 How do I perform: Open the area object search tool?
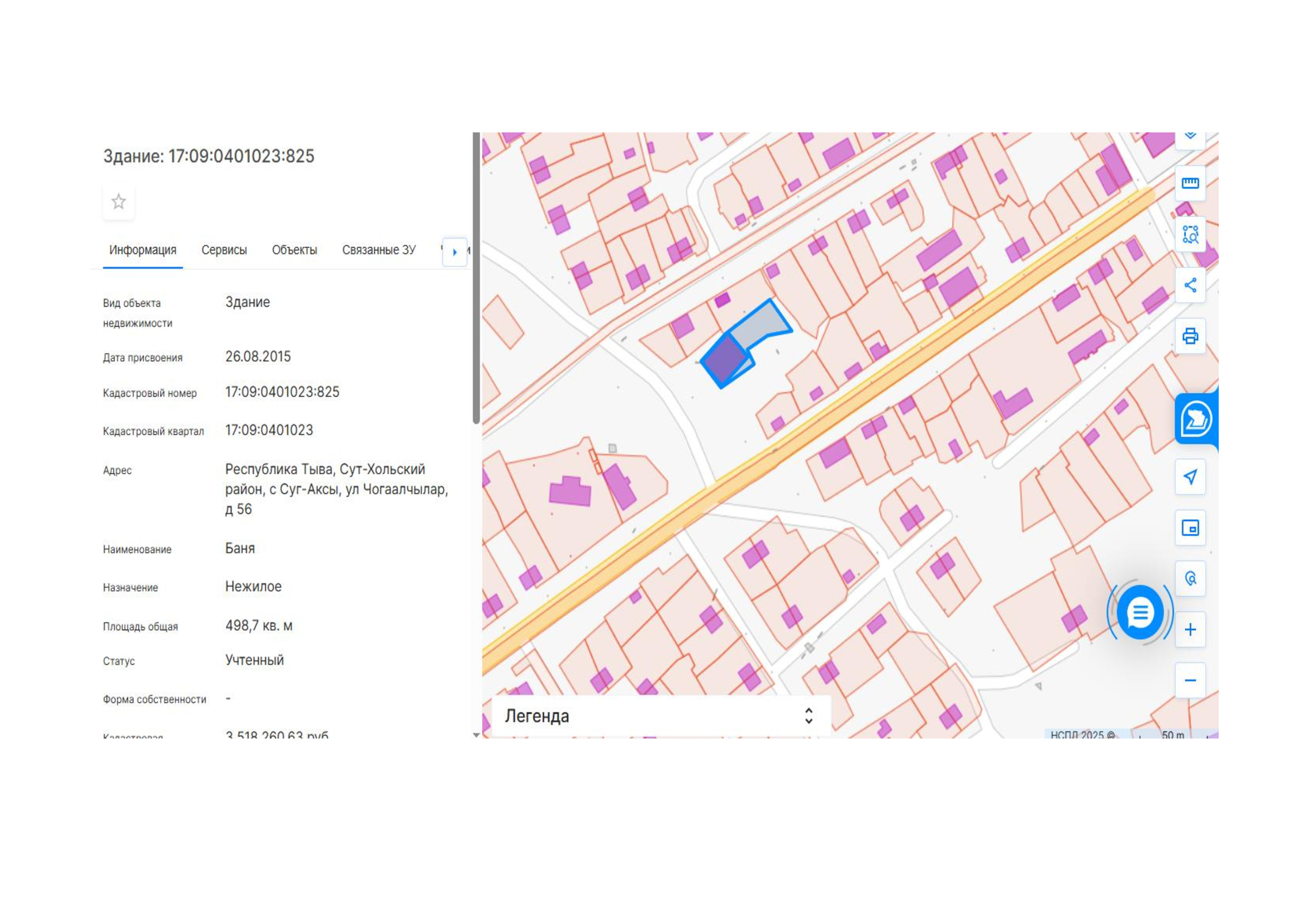click(x=1190, y=234)
